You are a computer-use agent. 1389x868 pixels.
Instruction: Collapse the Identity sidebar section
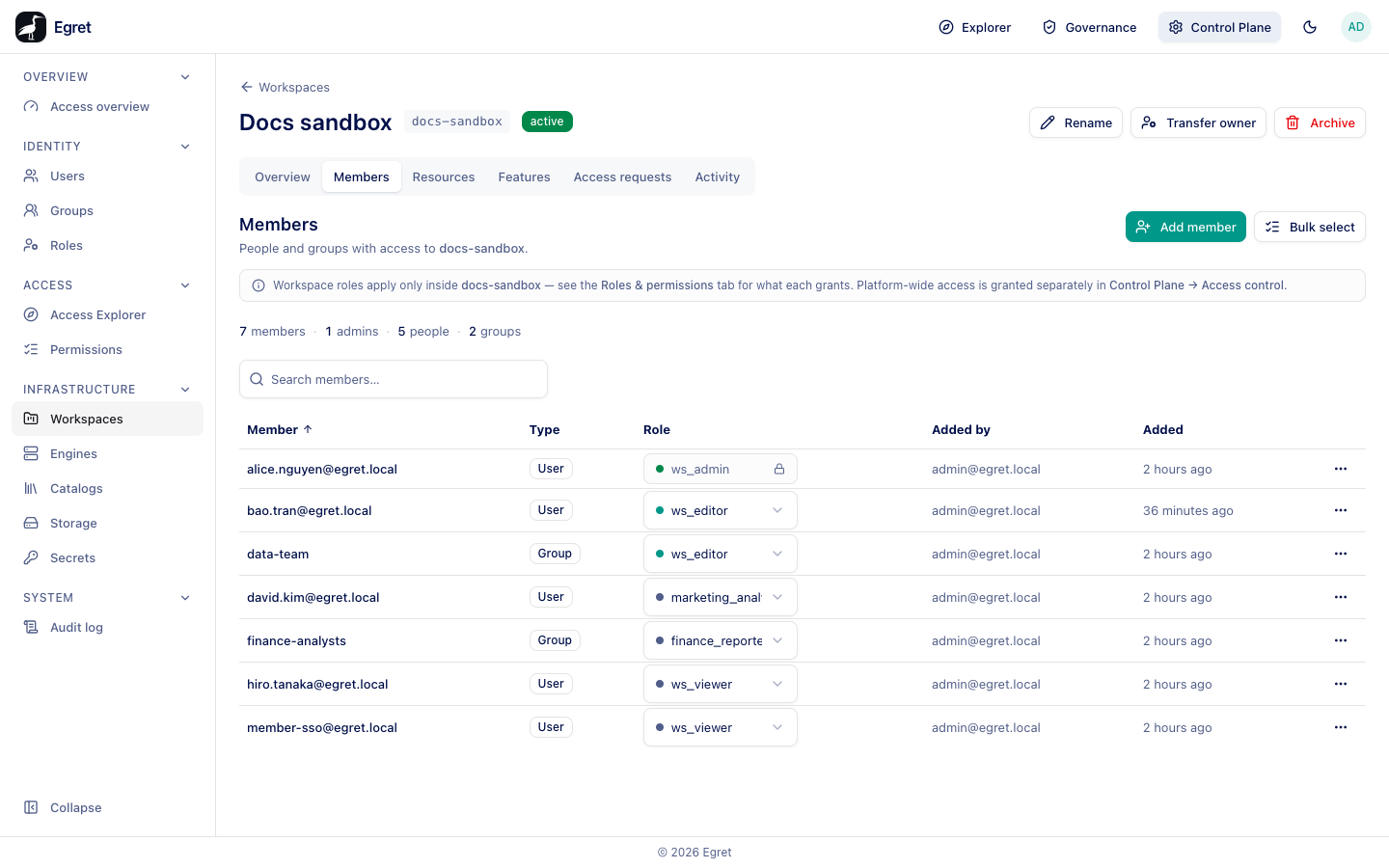pos(185,147)
